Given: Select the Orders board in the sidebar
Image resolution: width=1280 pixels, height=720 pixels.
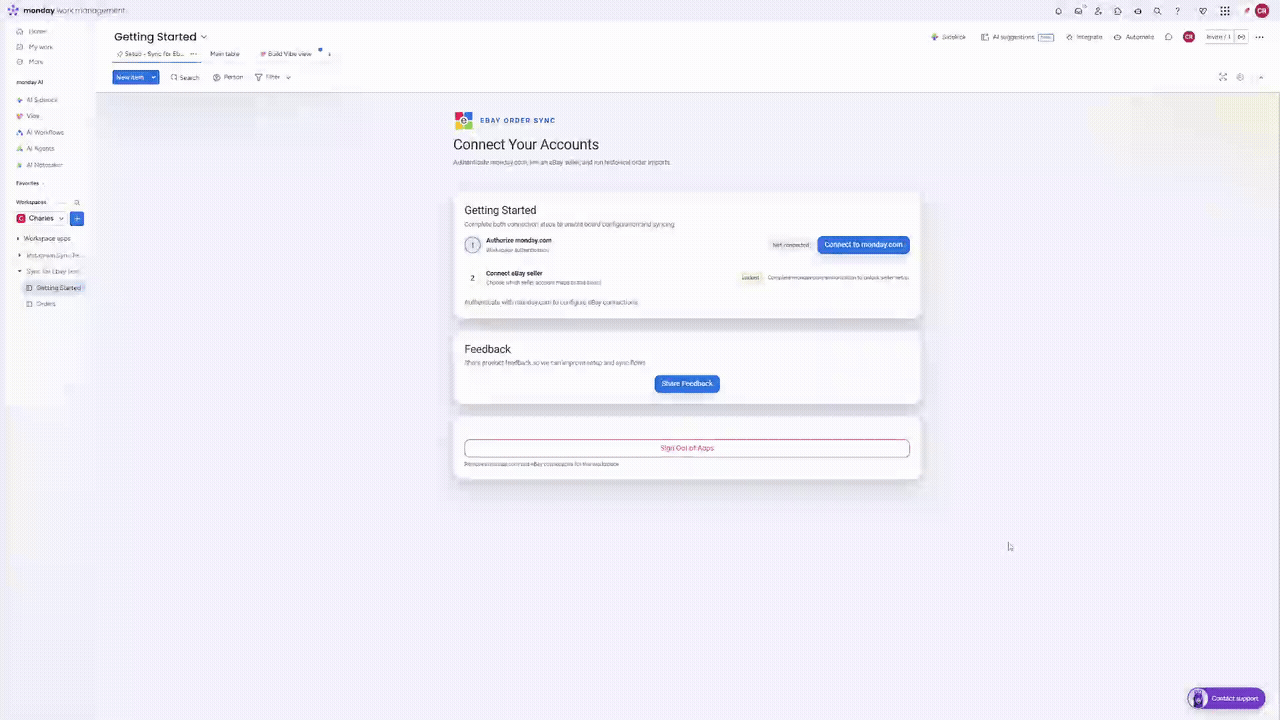Looking at the screenshot, I should click(x=46, y=303).
